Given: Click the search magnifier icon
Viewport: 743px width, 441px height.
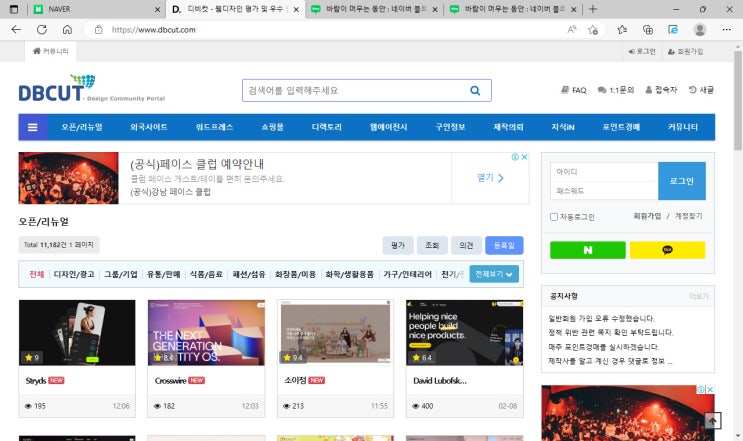Looking at the screenshot, I should [x=475, y=90].
